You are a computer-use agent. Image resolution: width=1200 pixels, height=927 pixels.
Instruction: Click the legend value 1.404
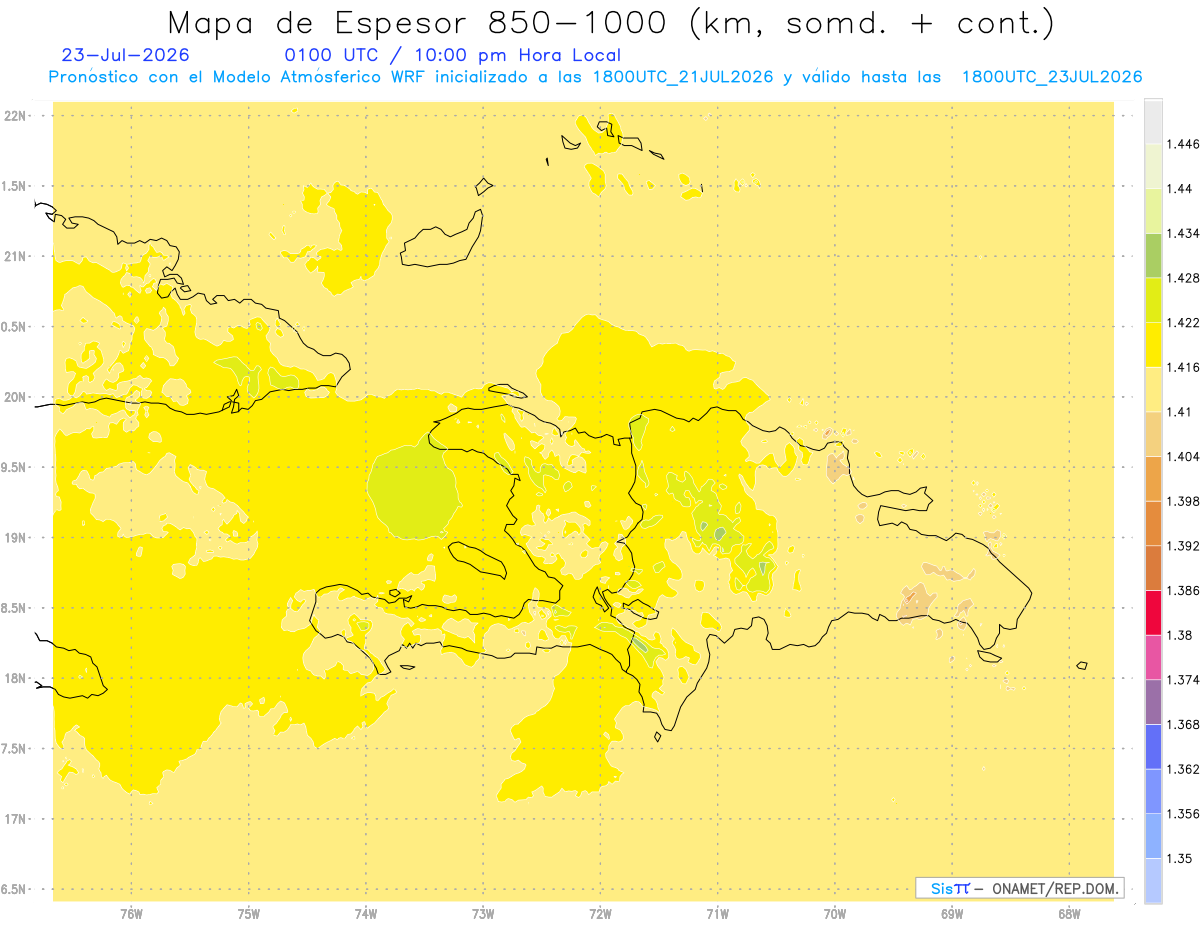1185,457
